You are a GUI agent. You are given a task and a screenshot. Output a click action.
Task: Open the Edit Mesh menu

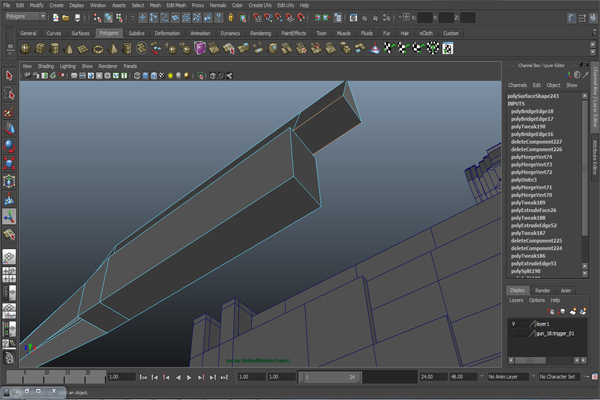click(x=176, y=5)
